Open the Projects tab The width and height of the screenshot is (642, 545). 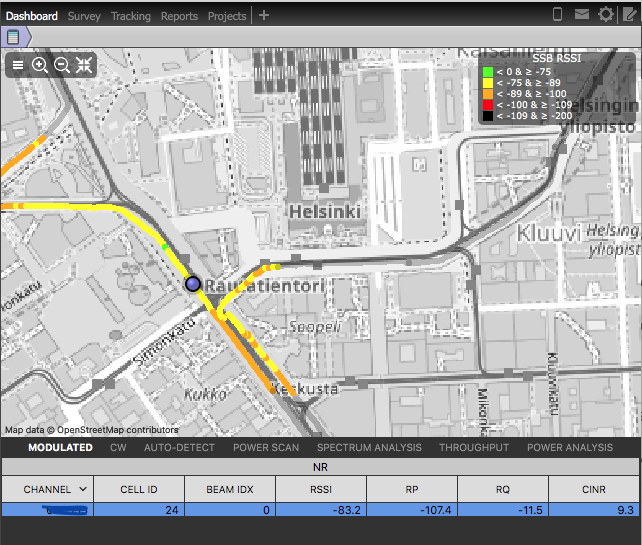point(227,16)
